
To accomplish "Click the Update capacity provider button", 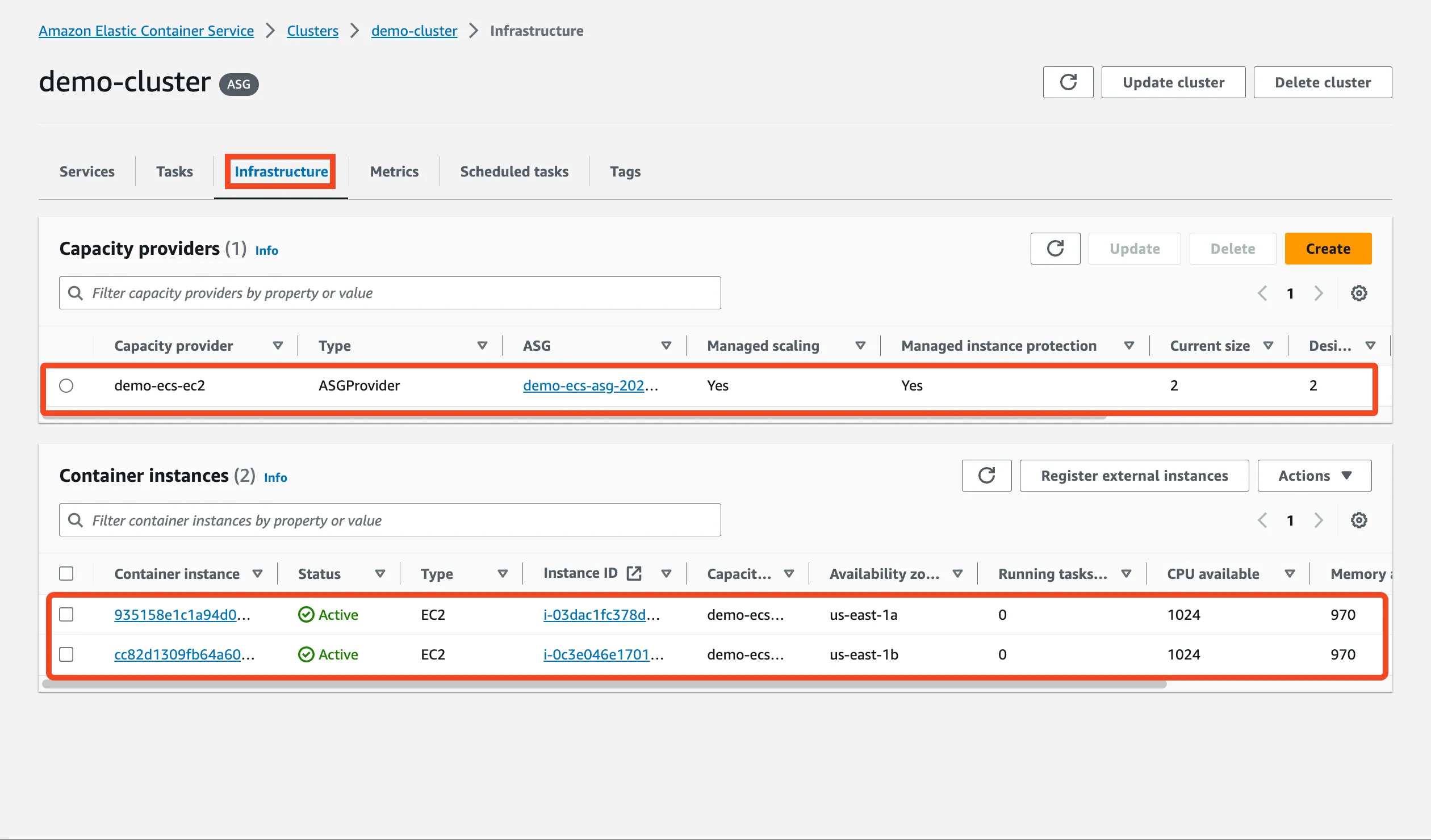I will 1135,249.
